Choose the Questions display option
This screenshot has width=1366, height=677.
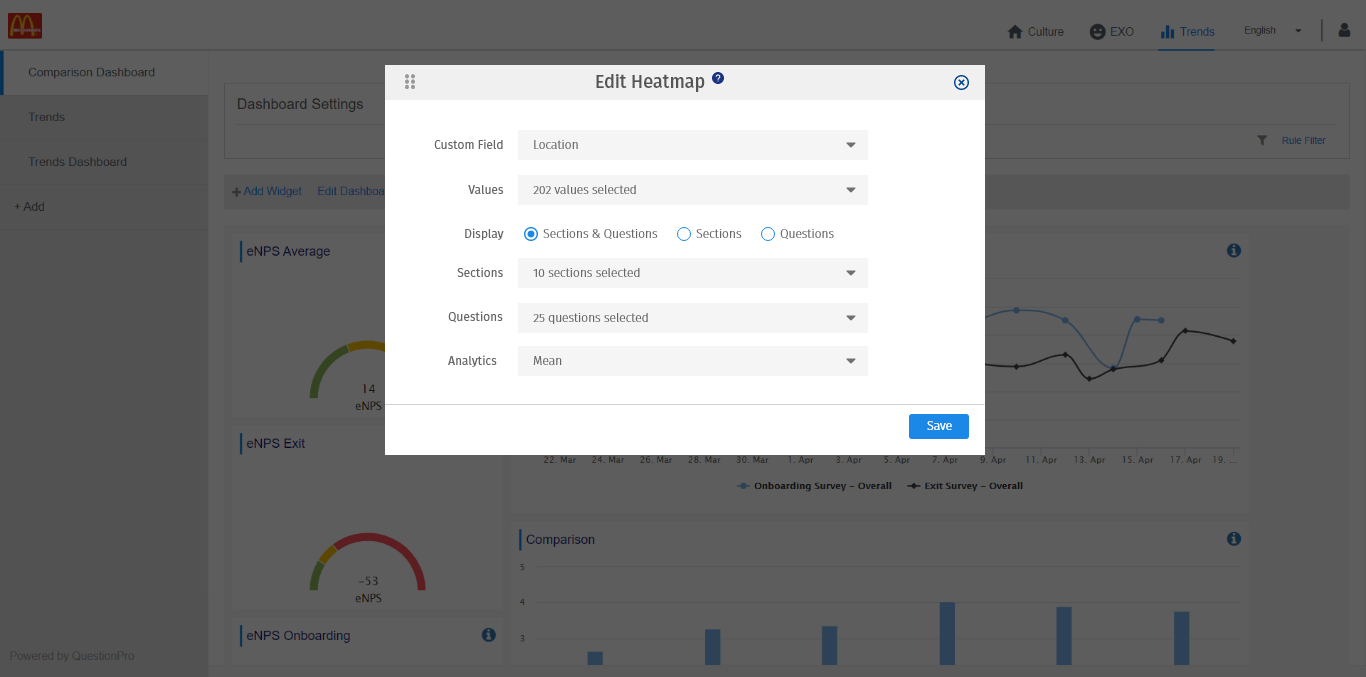[x=767, y=233]
